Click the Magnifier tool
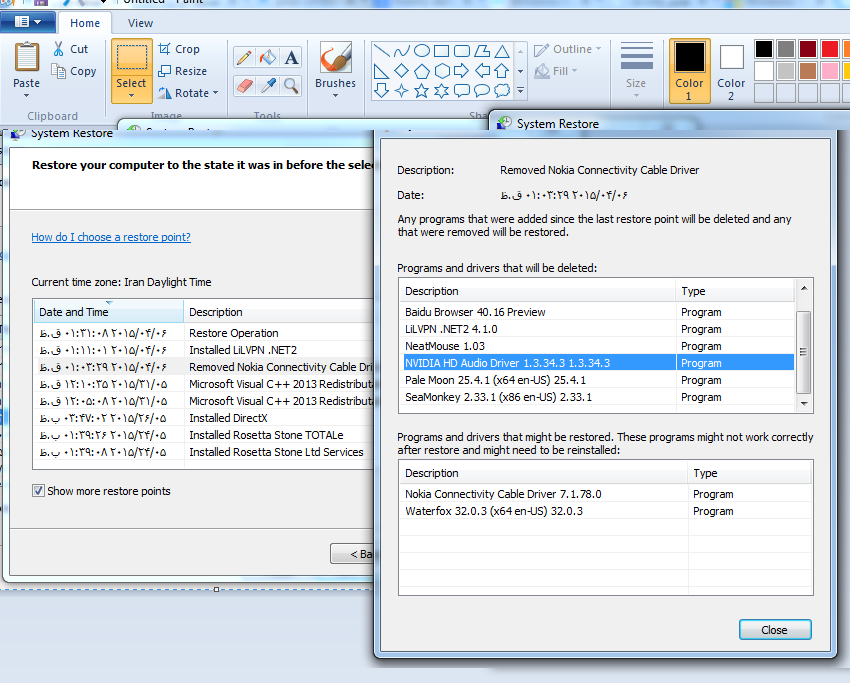Screen dimensions: 850x683 (x=291, y=86)
